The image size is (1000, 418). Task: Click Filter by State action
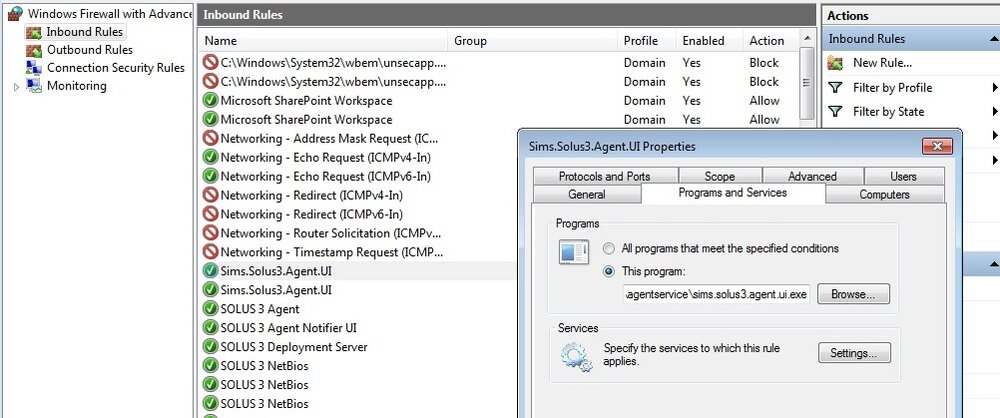pyautogui.click(x=888, y=112)
